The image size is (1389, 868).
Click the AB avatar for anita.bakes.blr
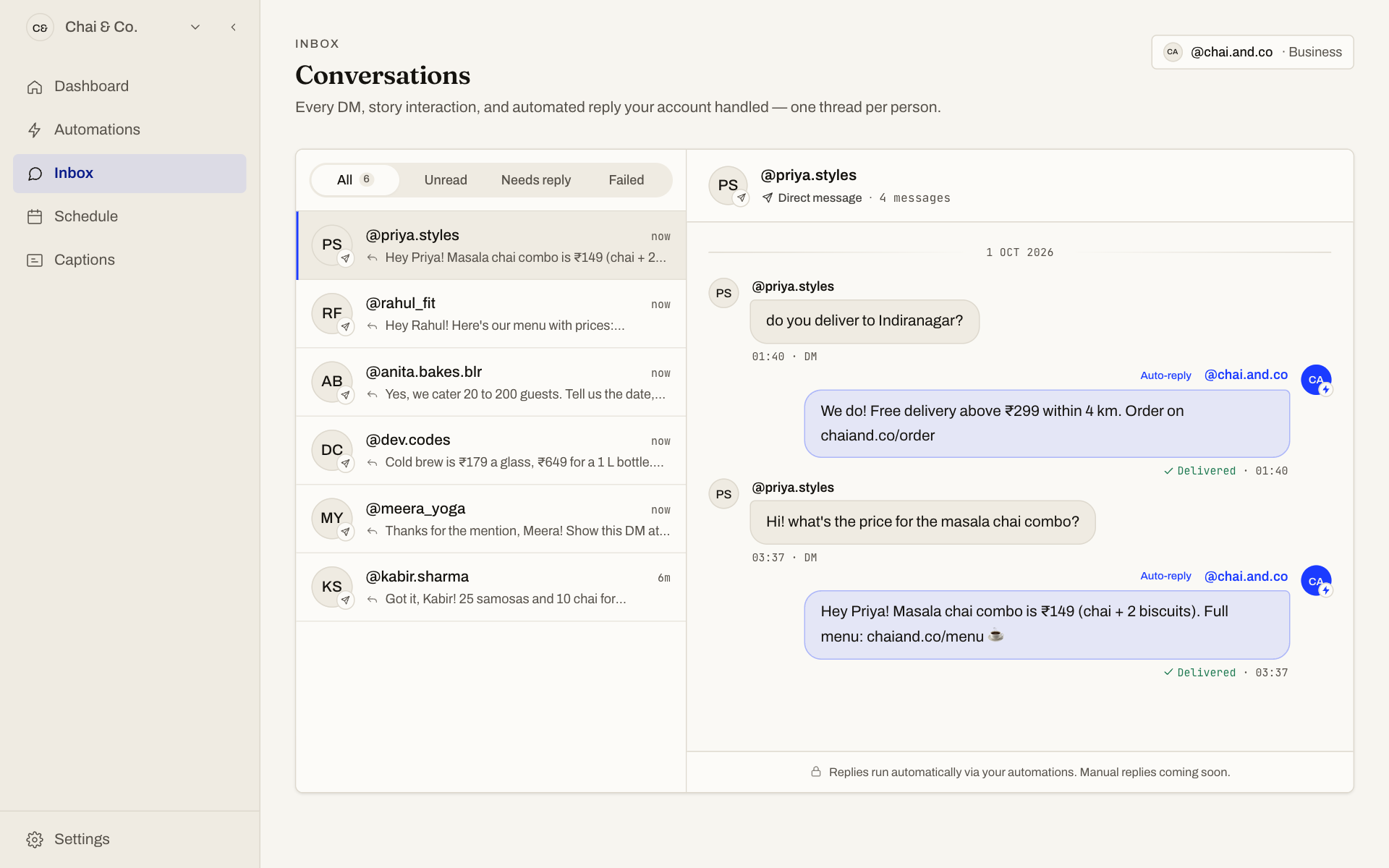(x=332, y=381)
